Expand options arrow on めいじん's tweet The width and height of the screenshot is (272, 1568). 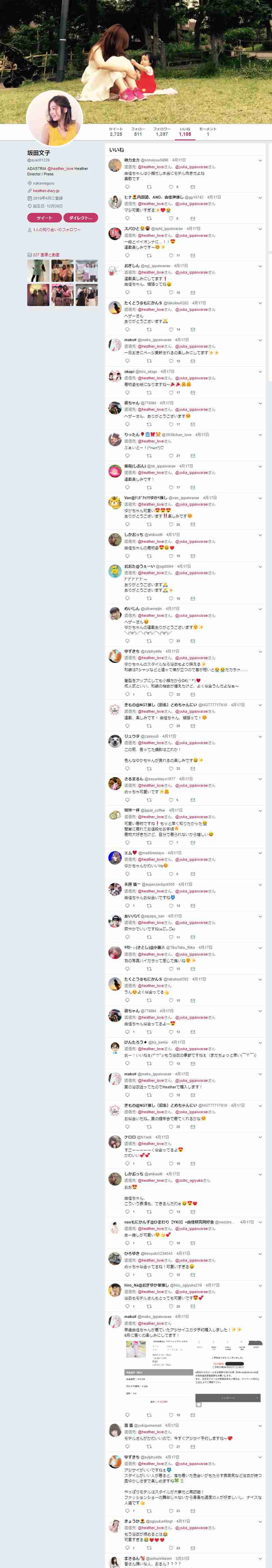(x=260, y=609)
